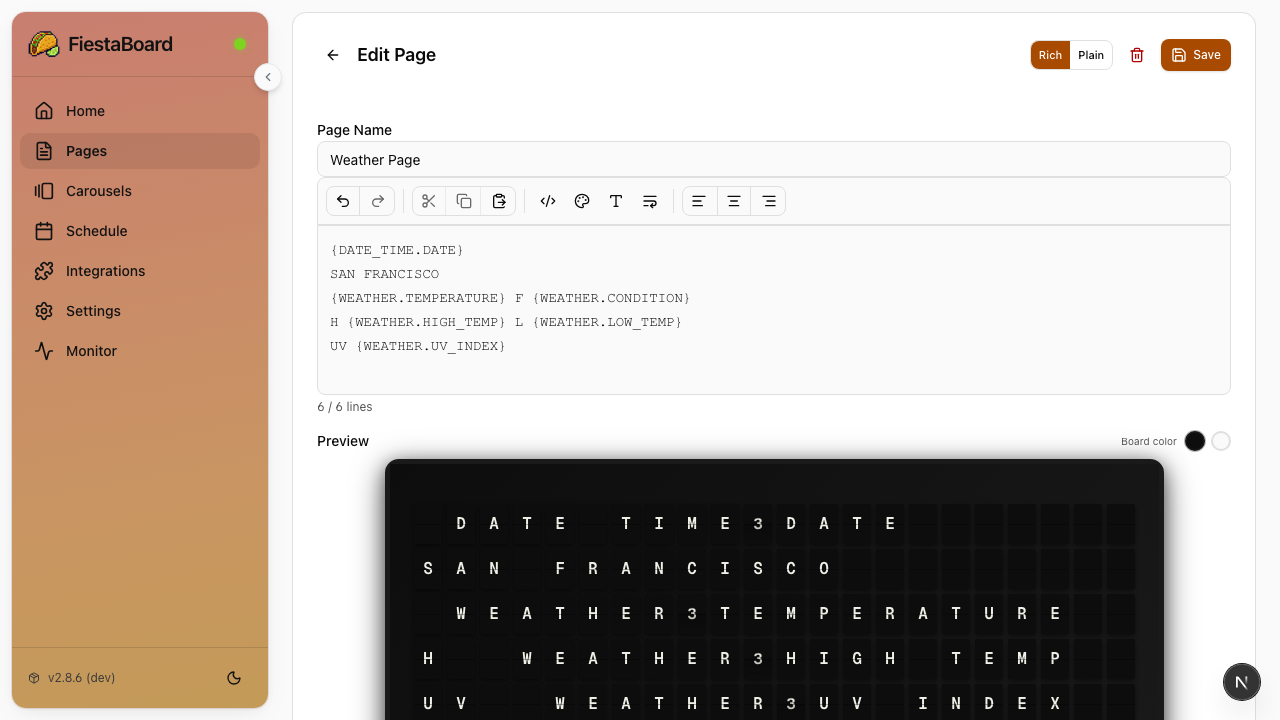Collapse the sidebar using the chevron
The width and height of the screenshot is (1280, 720).
(267, 77)
